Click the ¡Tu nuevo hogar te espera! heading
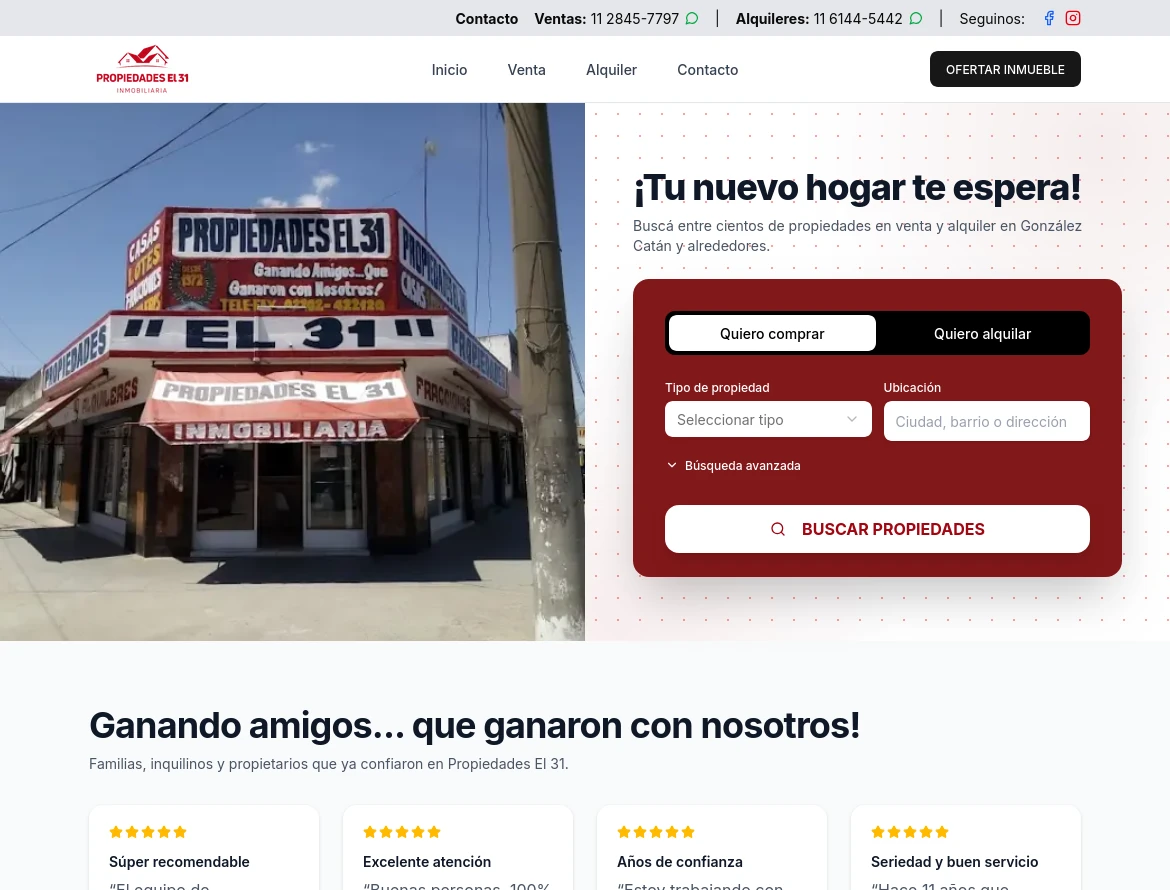The image size is (1170, 890). (857, 187)
